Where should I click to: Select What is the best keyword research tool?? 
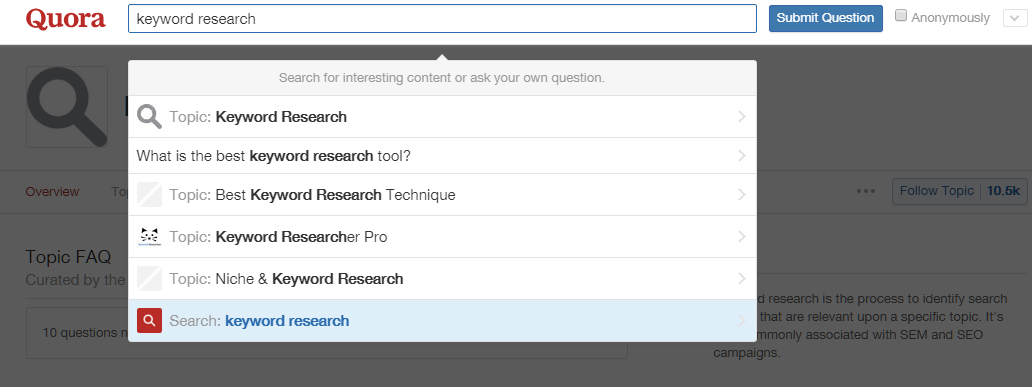[442, 156]
